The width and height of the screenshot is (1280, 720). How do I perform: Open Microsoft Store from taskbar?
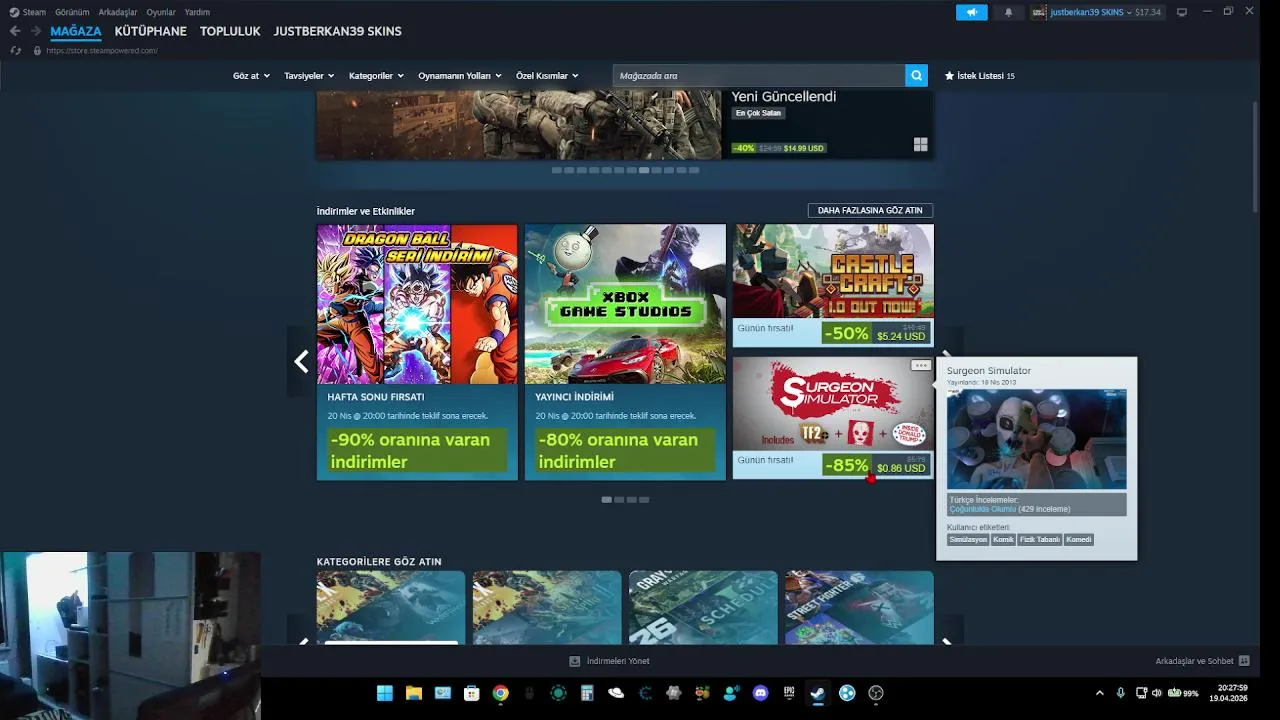click(x=471, y=693)
